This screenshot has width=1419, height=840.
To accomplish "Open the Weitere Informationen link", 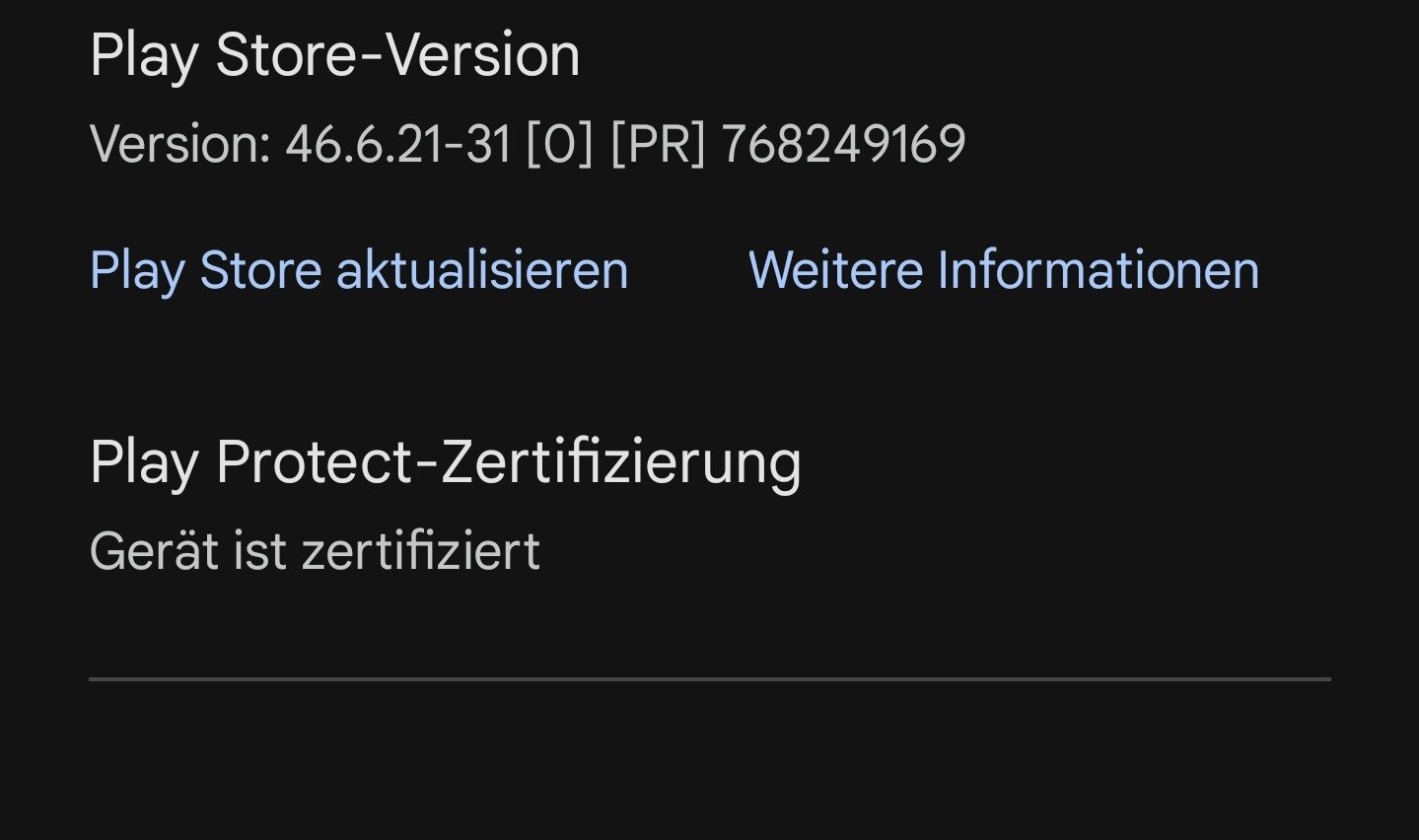I will click(1004, 270).
